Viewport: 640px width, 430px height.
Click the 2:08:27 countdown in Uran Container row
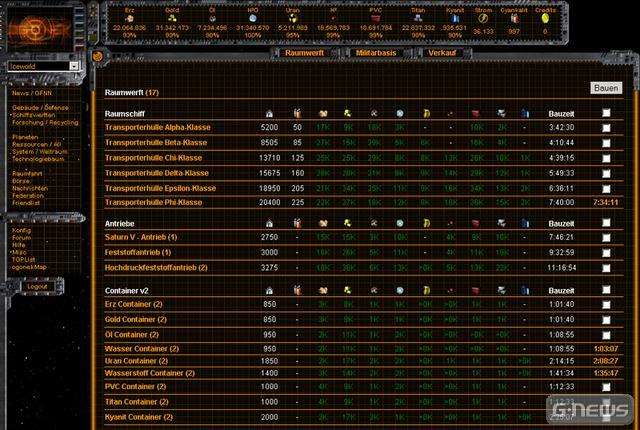(x=606, y=361)
